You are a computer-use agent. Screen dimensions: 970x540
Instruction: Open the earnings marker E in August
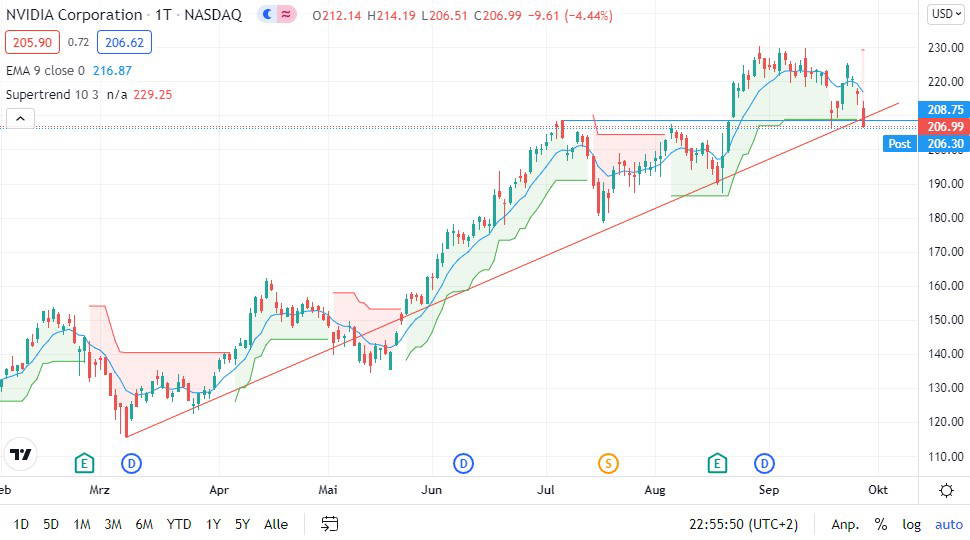tap(717, 463)
